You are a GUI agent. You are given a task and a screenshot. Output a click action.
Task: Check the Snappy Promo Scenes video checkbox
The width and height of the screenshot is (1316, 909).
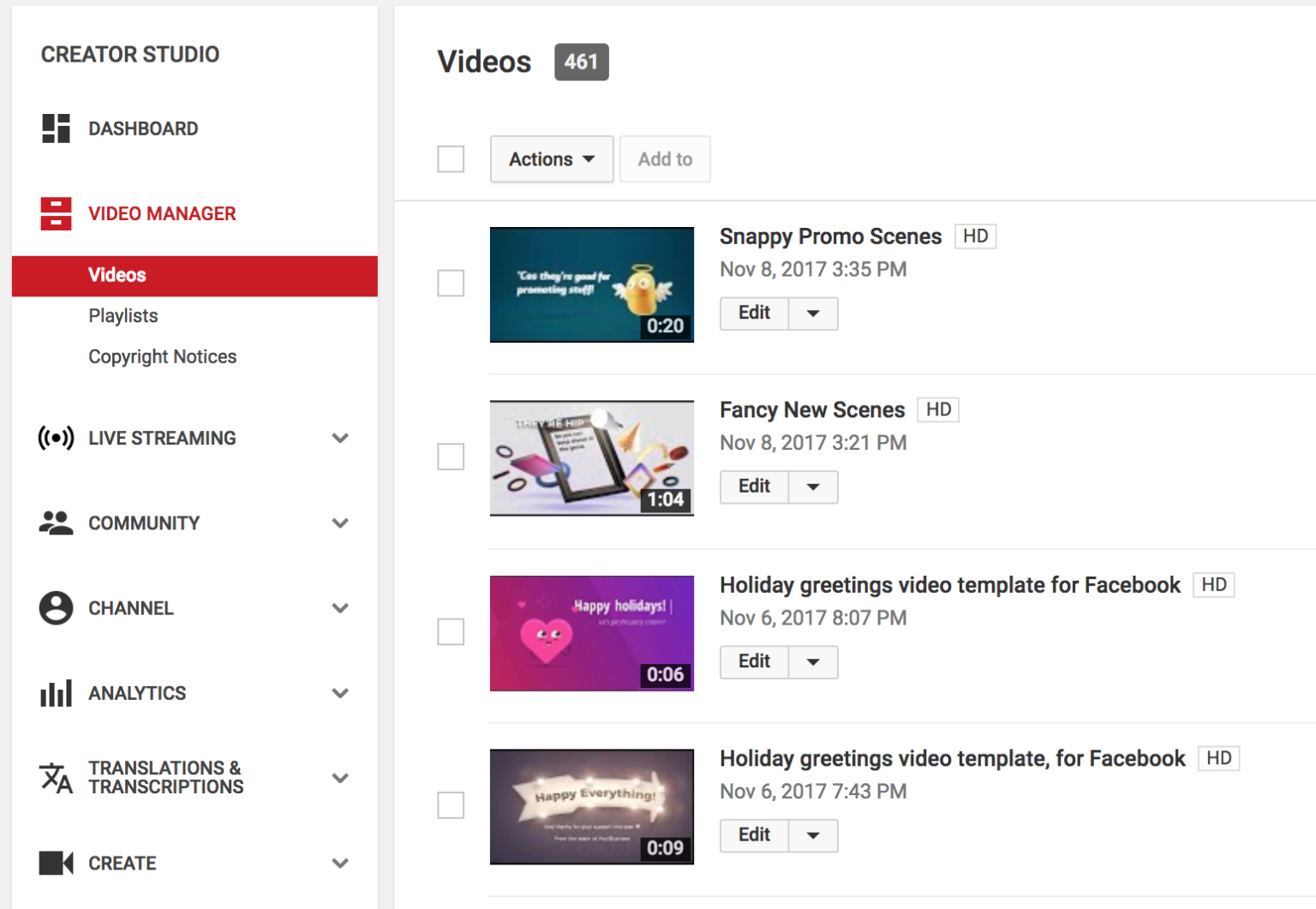[451, 284]
